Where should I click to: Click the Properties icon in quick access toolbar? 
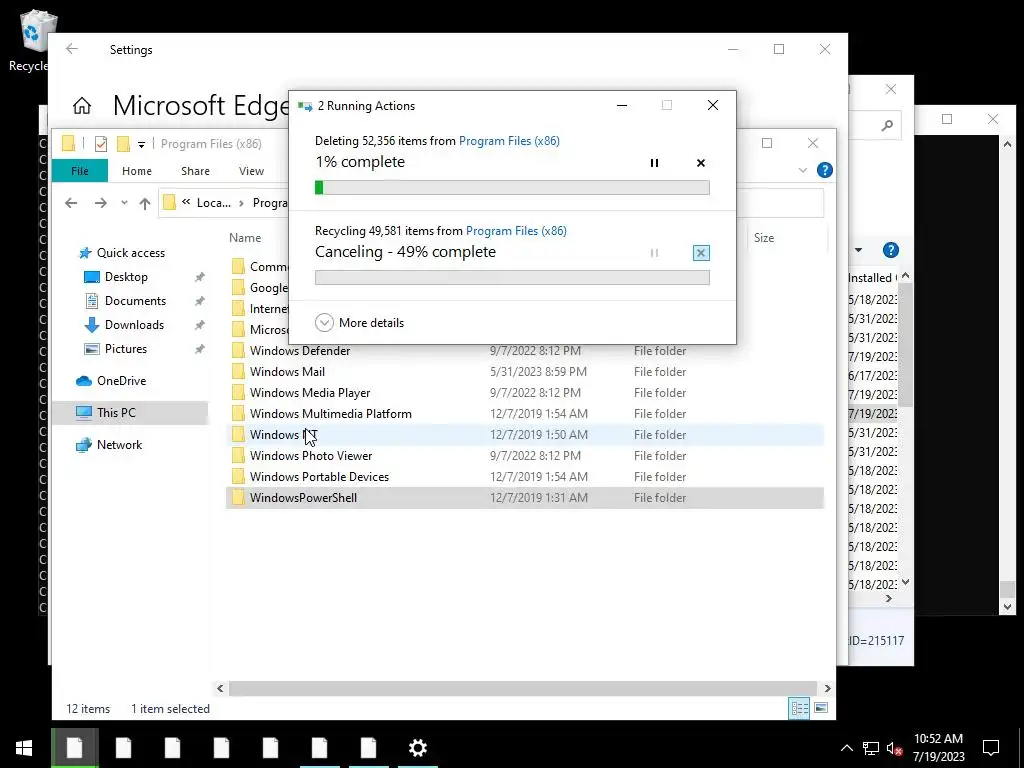101,144
